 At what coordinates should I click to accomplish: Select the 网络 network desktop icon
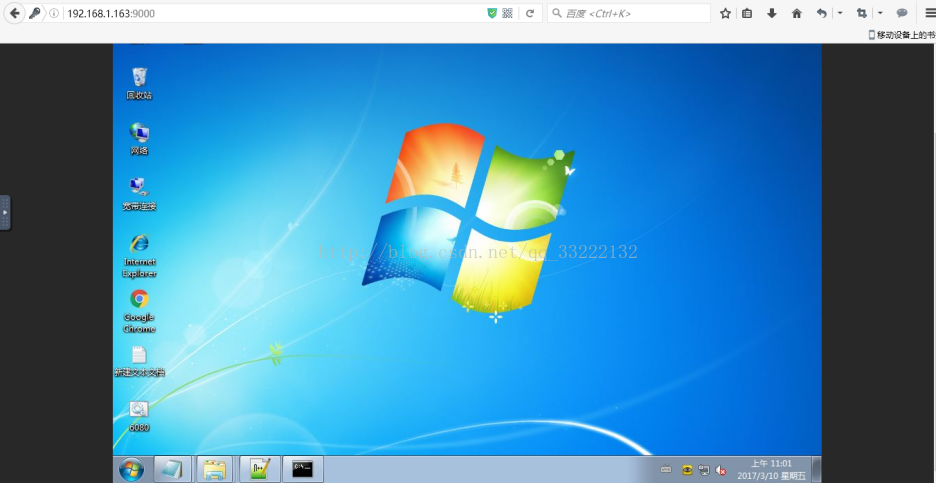[x=139, y=139]
